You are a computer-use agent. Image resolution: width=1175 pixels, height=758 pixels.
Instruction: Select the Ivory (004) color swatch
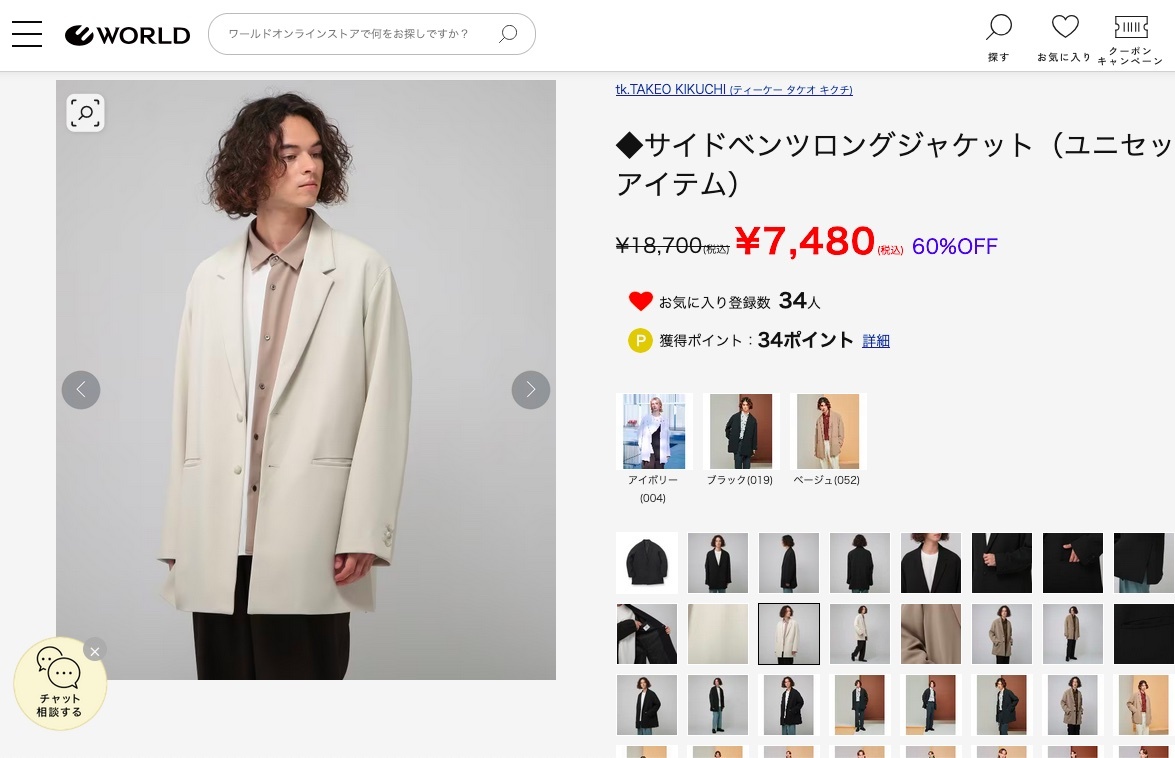coord(654,432)
